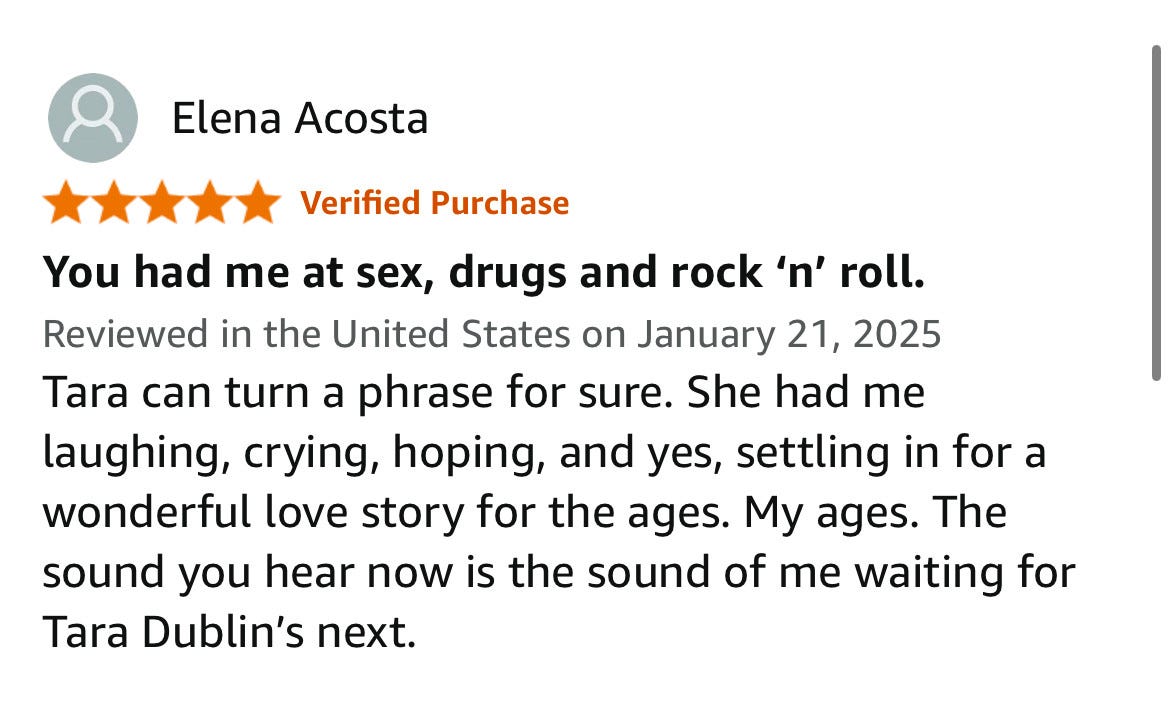This screenshot has height=710, width=1170.
Task: Select the third orange rating star
Action: click(x=162, y=203)
